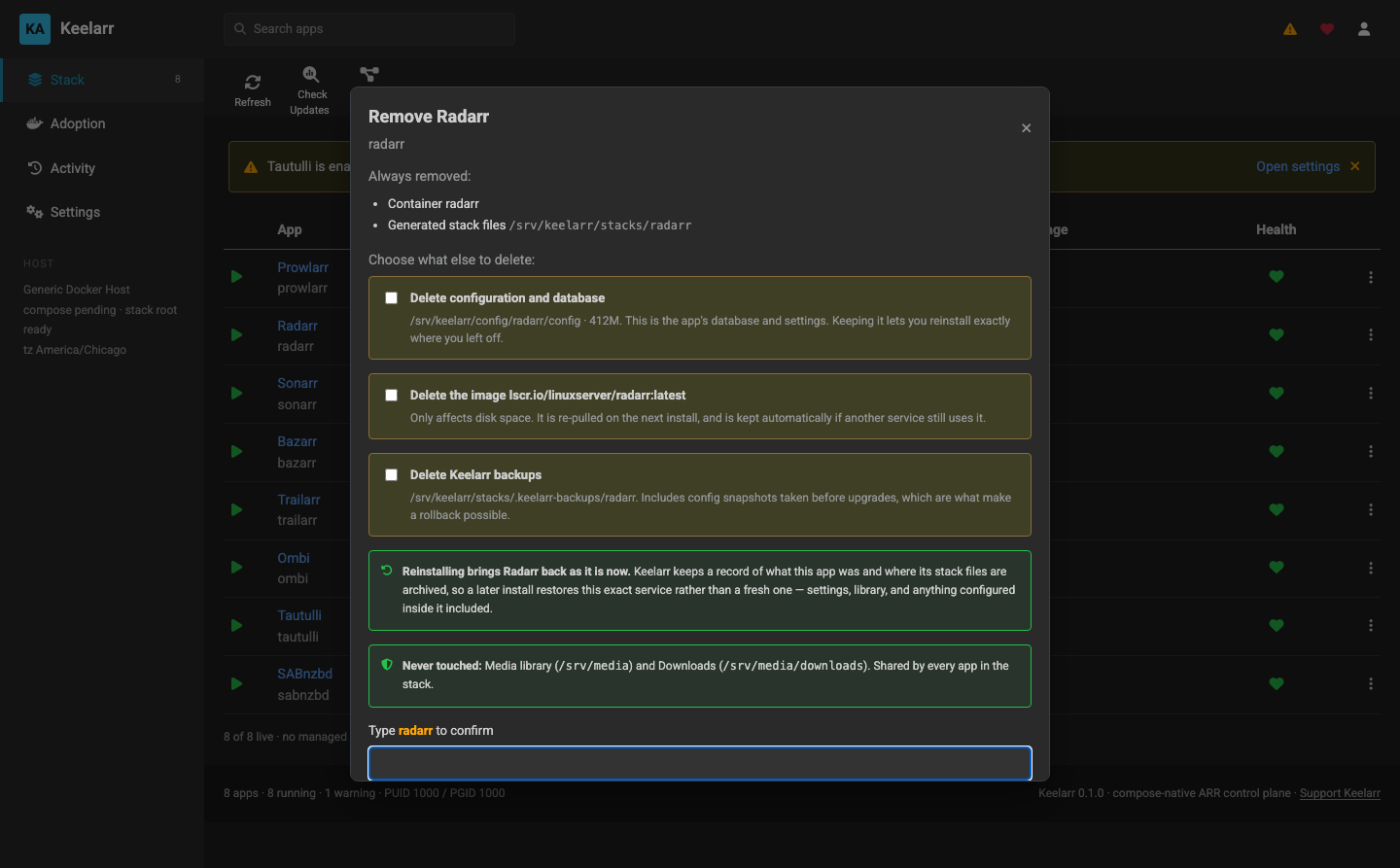Click the Search apps field
This screenshot has width=1400, height=868.
click(369, 29)
